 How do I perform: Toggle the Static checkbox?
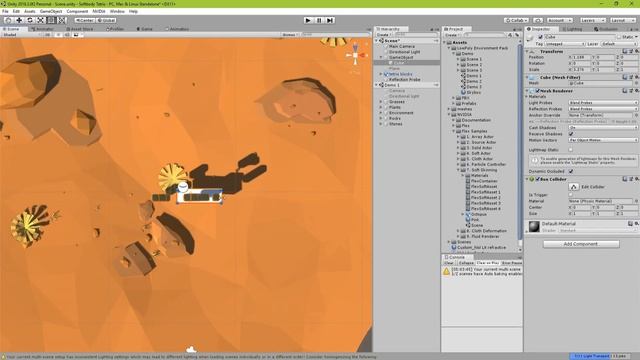[x=619, y=37]
